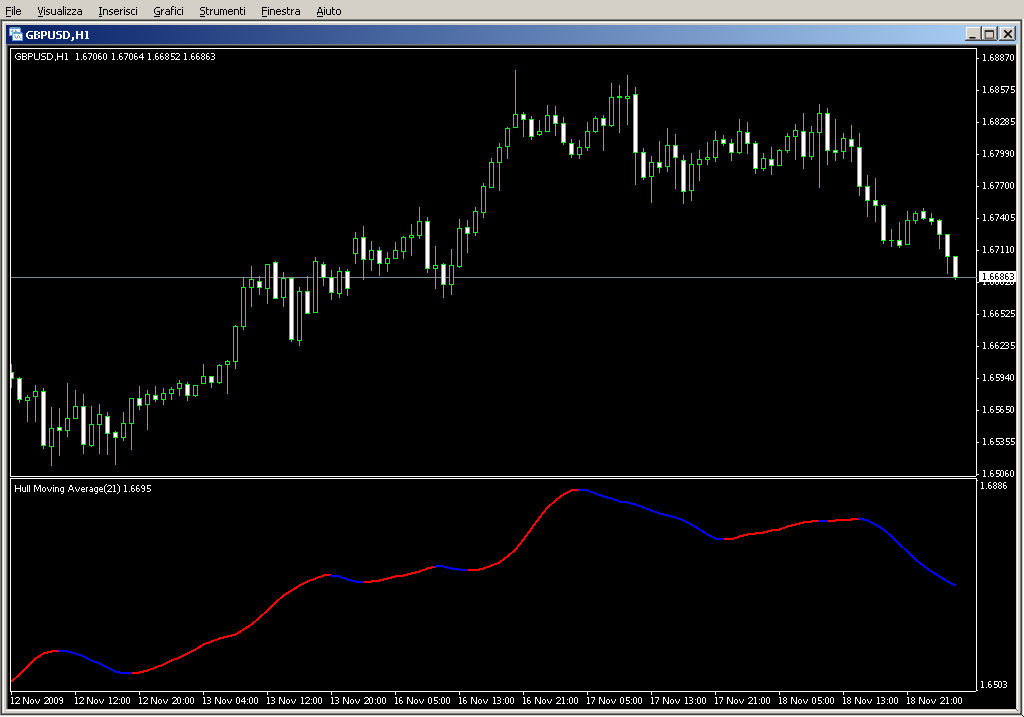Click the 1.68575 price scale value
This screenshot has height=717, width=1024.
tap(998, 89)
